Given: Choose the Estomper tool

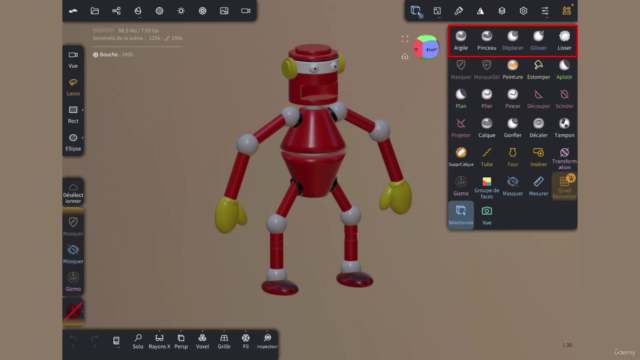Looking at the screenshot, I should 538,69.
